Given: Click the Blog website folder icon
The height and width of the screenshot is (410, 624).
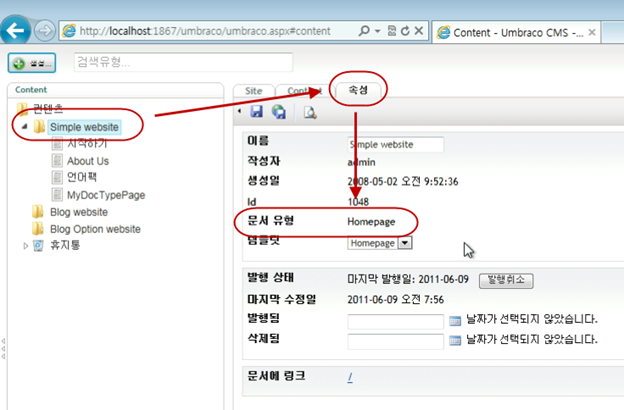Looking at the screenshot, I should 38,212.
